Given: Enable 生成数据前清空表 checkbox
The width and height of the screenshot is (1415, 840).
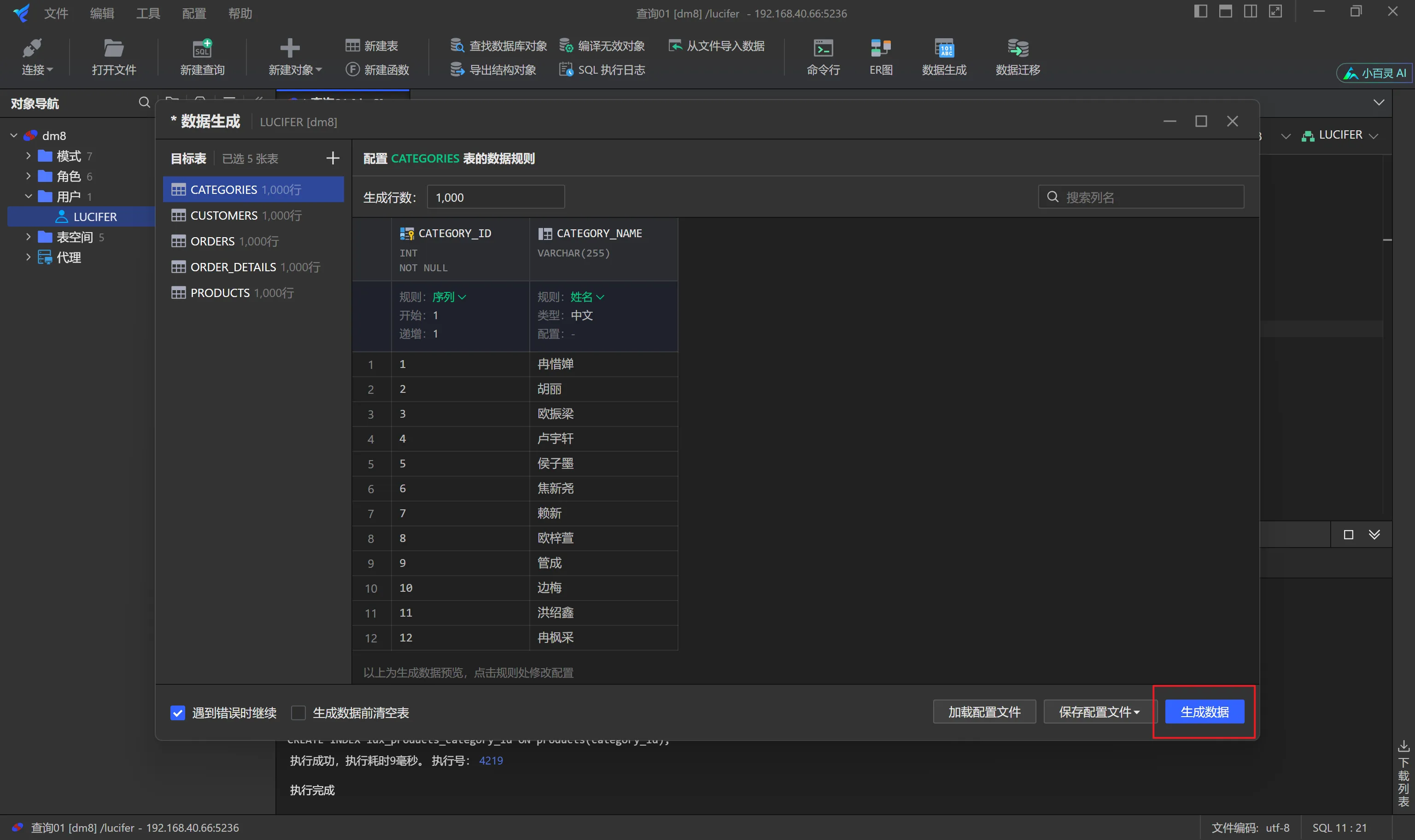Looking at the screenshot, I should [298, 712].
